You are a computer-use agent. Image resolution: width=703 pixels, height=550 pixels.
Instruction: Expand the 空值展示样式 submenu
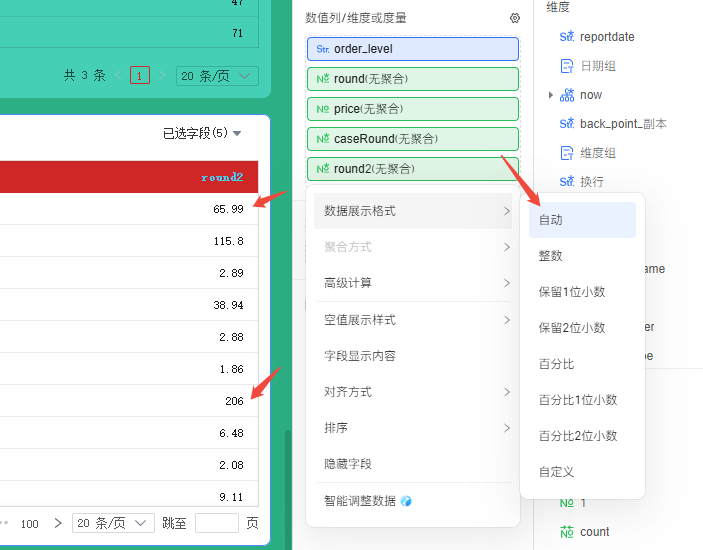(412, 320)
